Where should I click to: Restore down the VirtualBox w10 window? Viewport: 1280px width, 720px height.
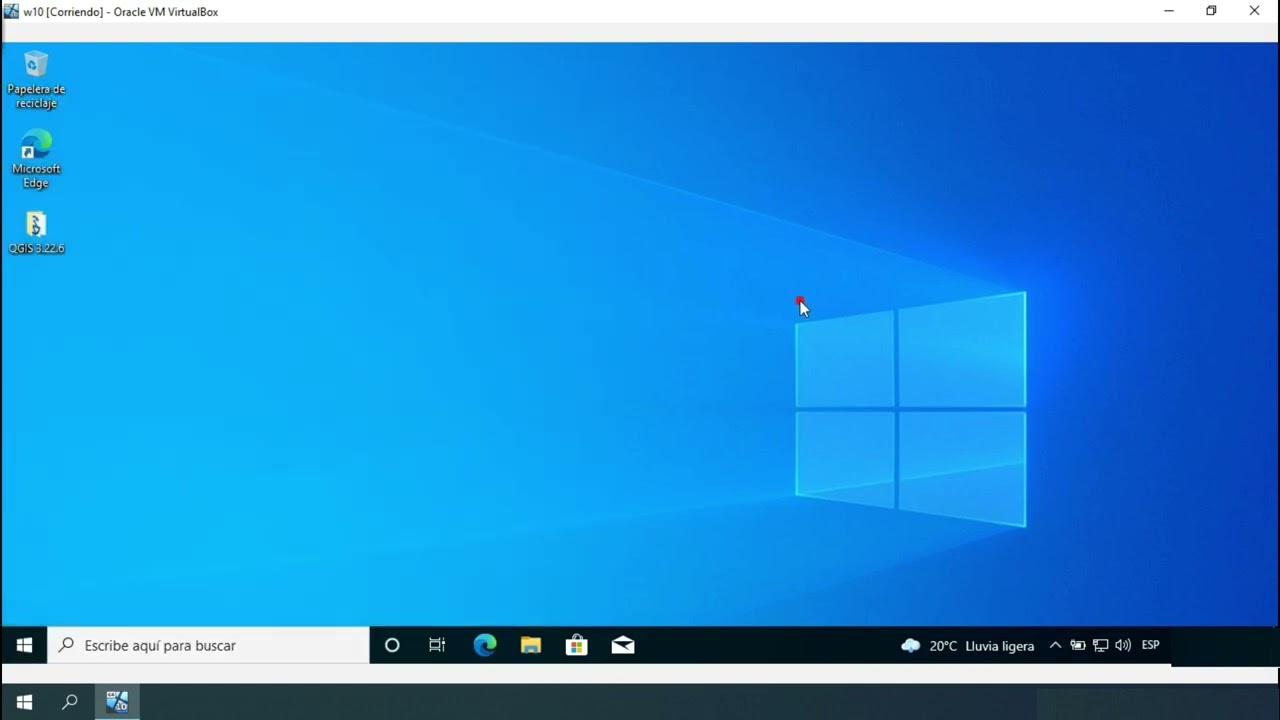tap(1211, 11)
